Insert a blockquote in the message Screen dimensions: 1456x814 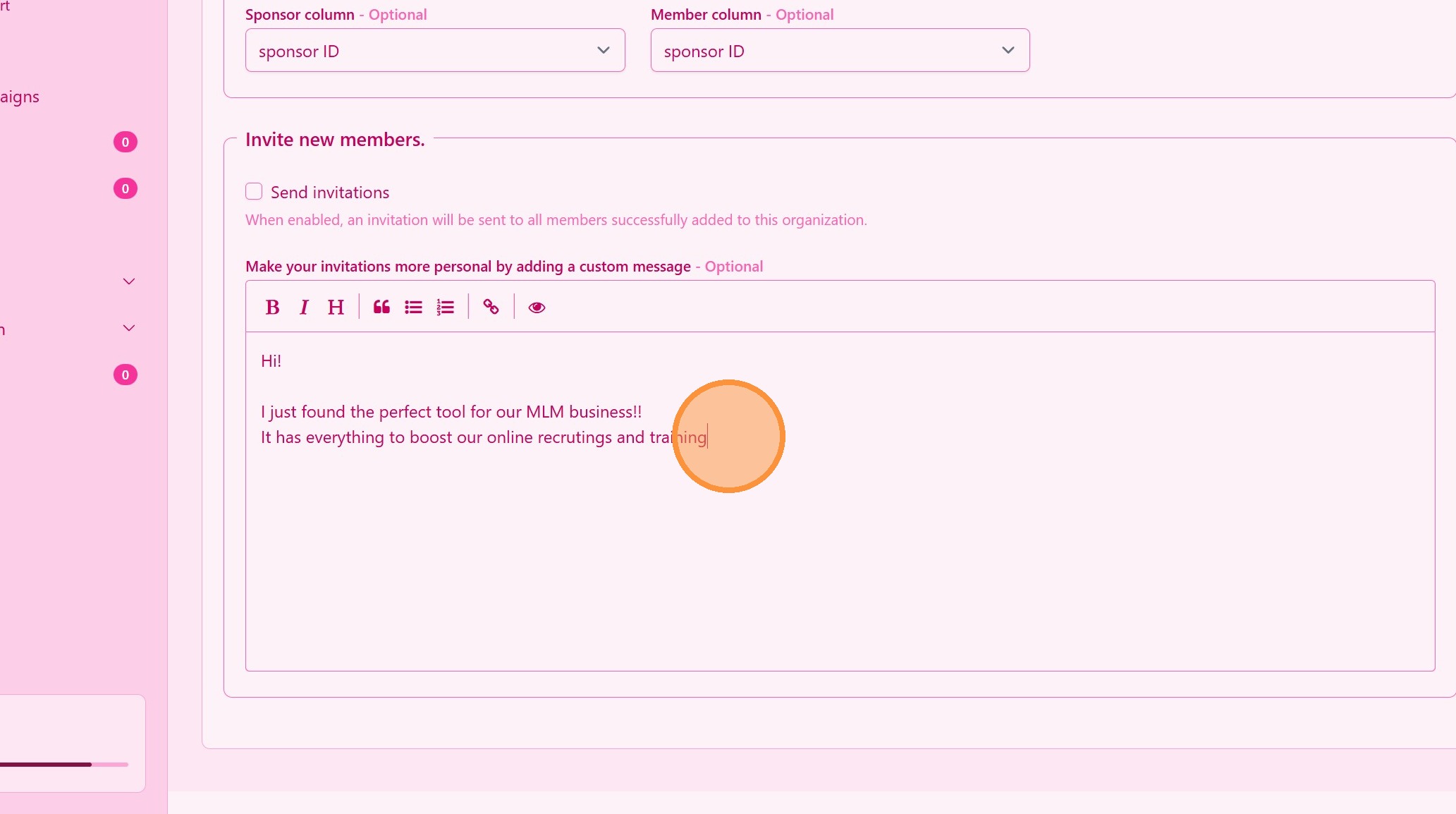click(x=381, y=307)
